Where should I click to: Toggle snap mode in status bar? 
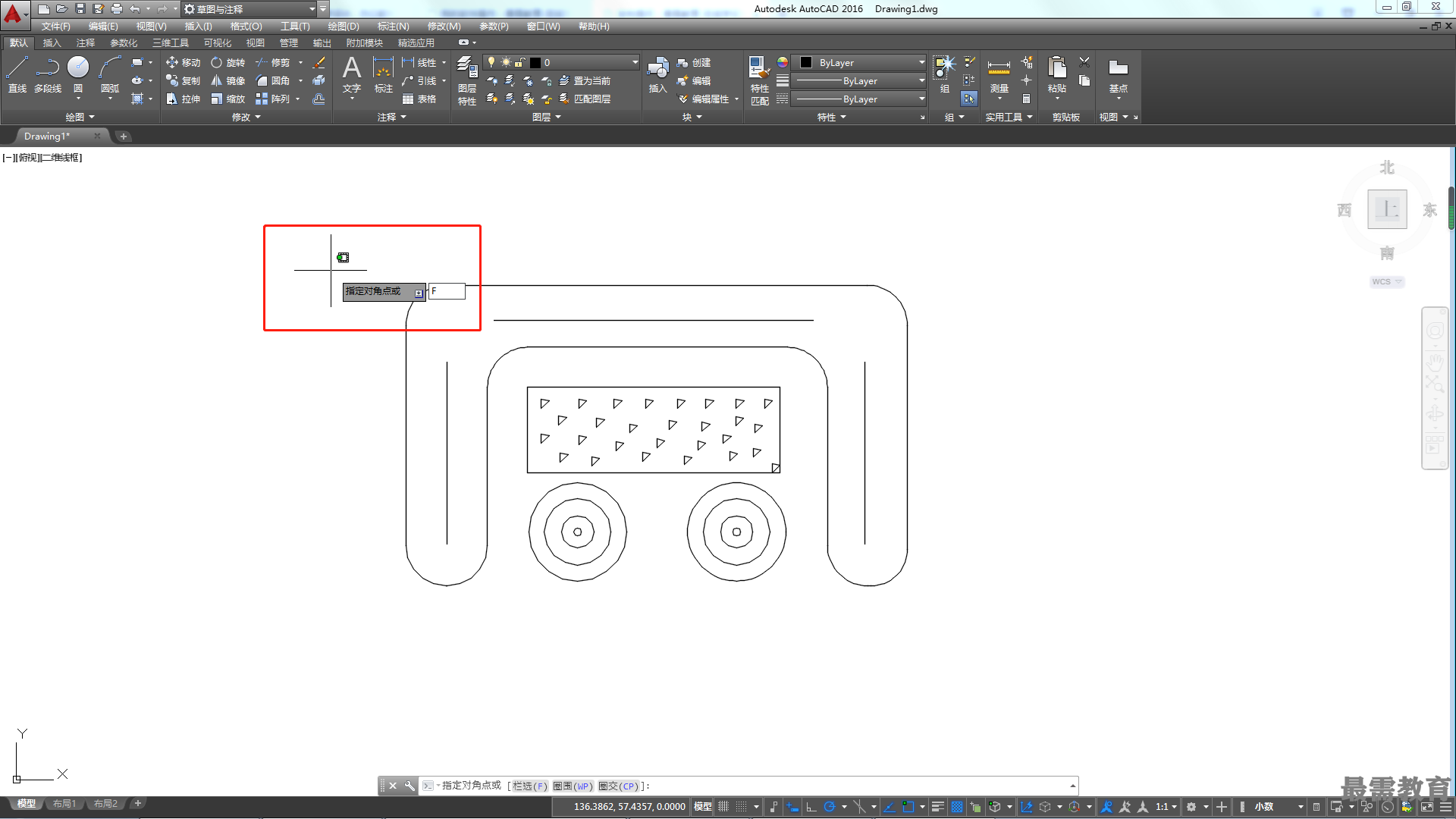[x=742, y=807]
